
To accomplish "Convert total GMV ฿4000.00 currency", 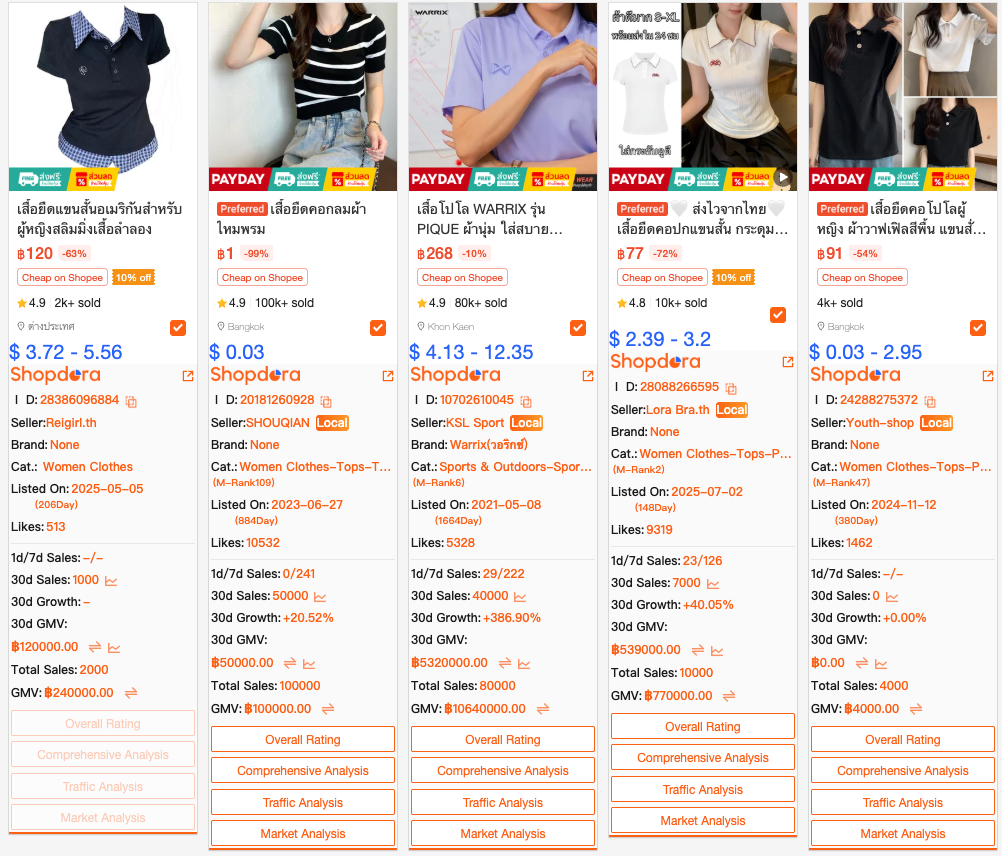I will click(x=916, y=709).
